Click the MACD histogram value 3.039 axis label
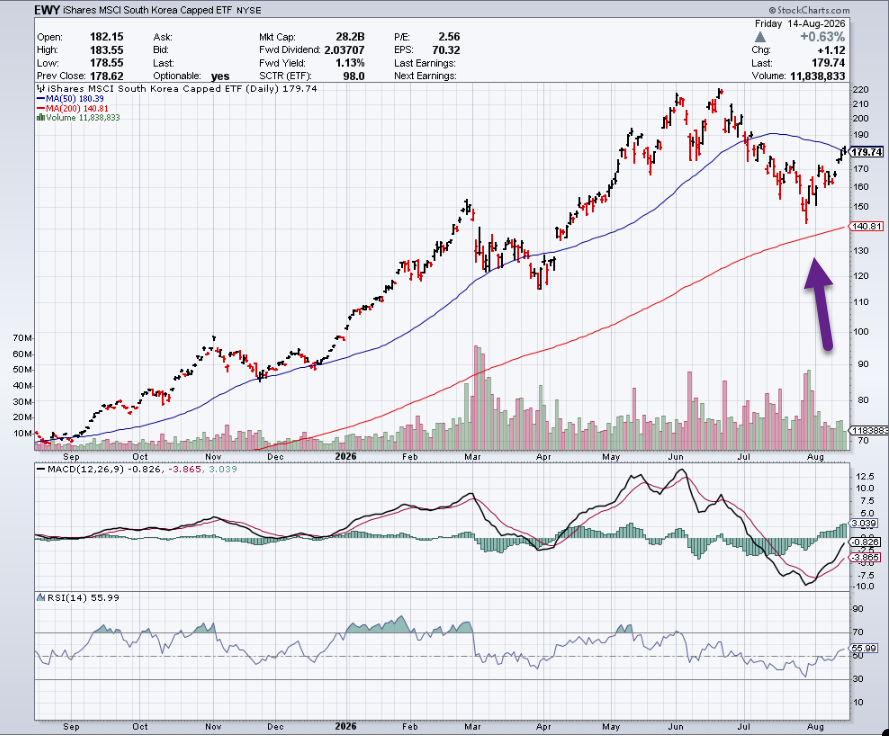Viewport: 889px width, 736px height. (865, 523)
